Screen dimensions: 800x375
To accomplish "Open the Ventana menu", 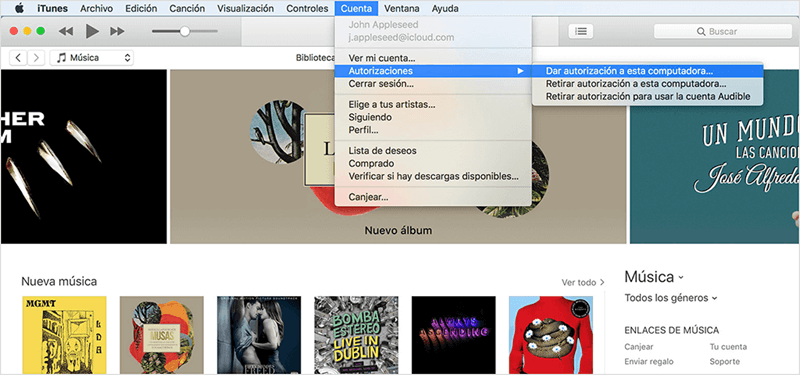I will click(402, 8).
